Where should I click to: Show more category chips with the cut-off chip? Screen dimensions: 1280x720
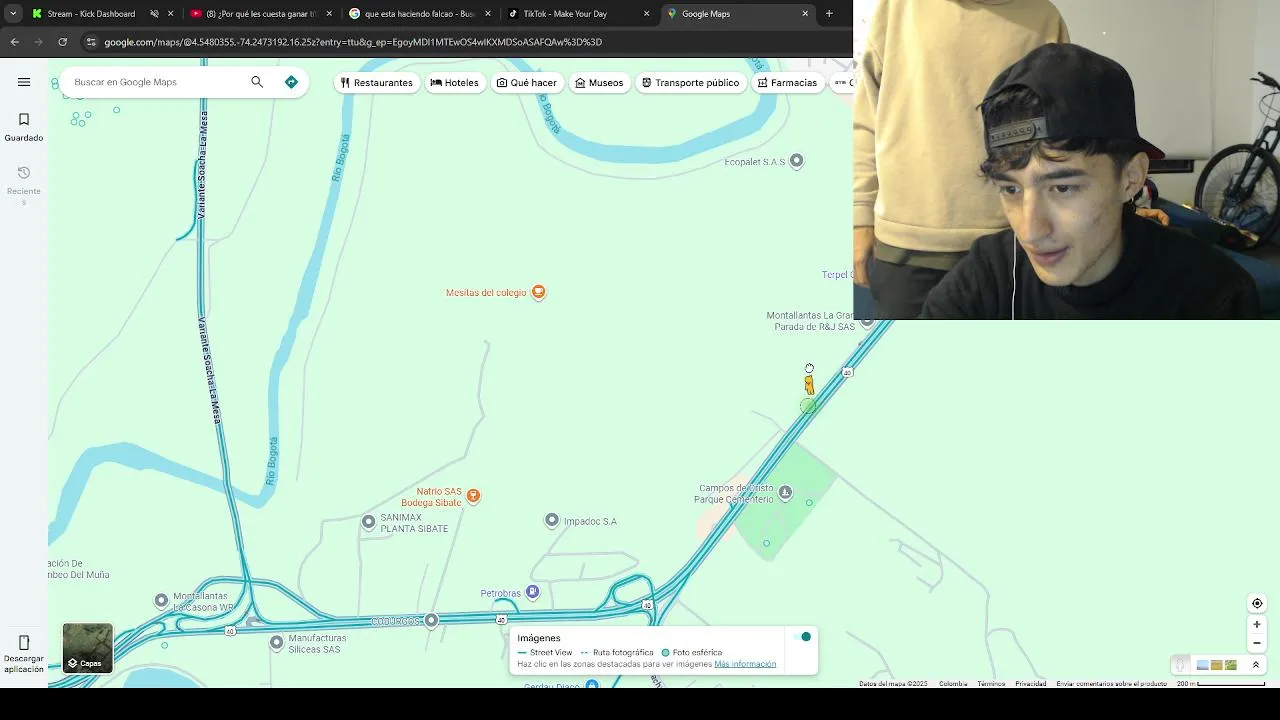point(842,82)
